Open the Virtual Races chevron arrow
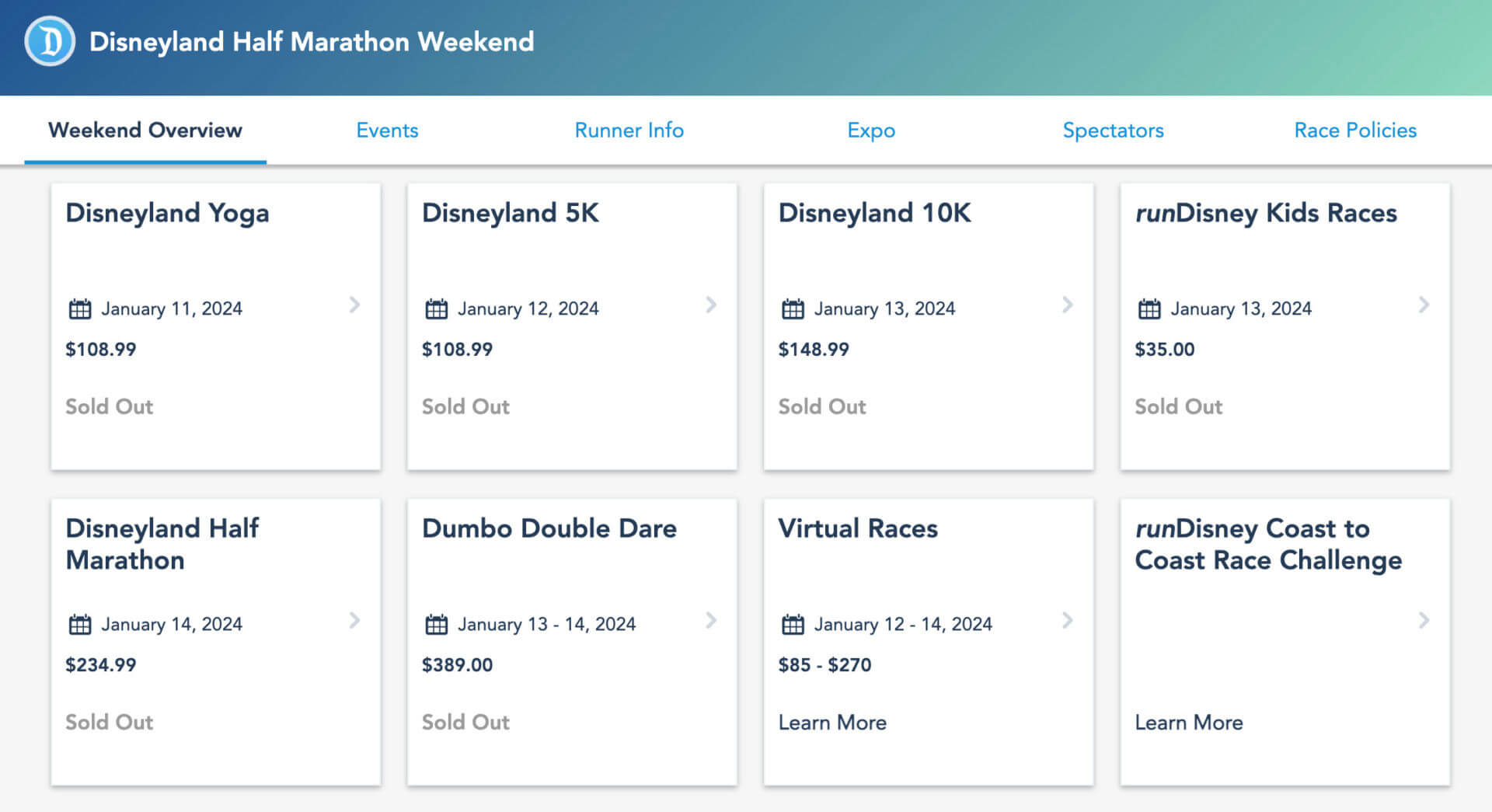 coord(1068,620)
